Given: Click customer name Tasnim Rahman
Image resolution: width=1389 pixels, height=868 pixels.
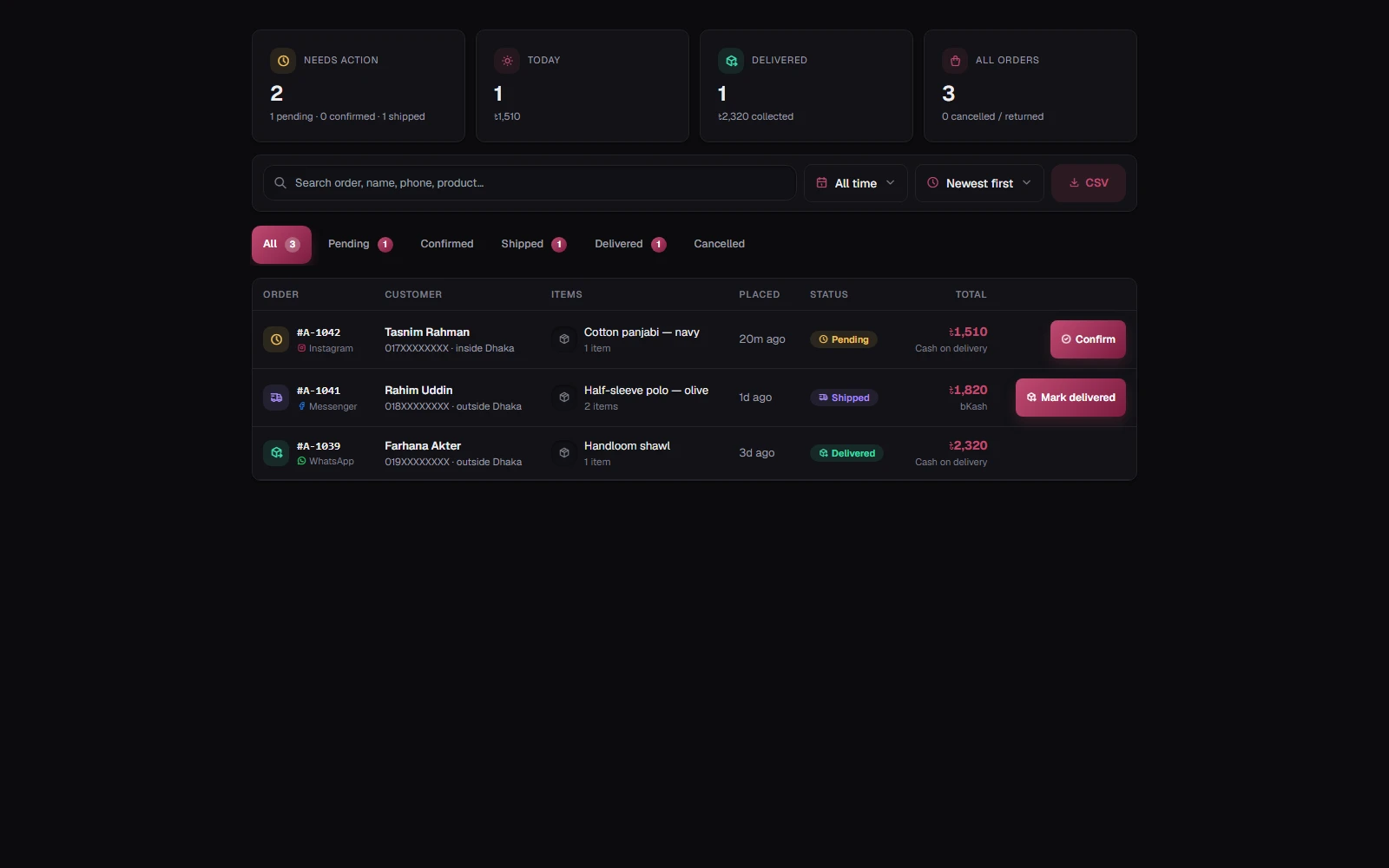Looking at the screenshot, I should [x=427, y=332].
